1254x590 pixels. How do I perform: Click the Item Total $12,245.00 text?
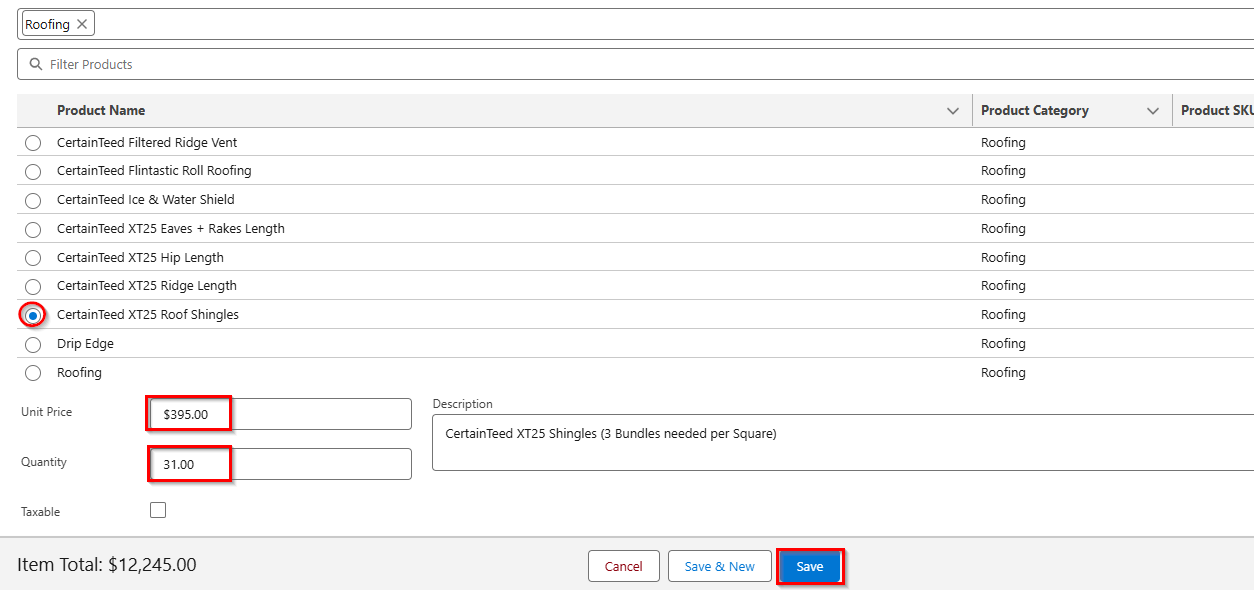(x=107, y=564)
